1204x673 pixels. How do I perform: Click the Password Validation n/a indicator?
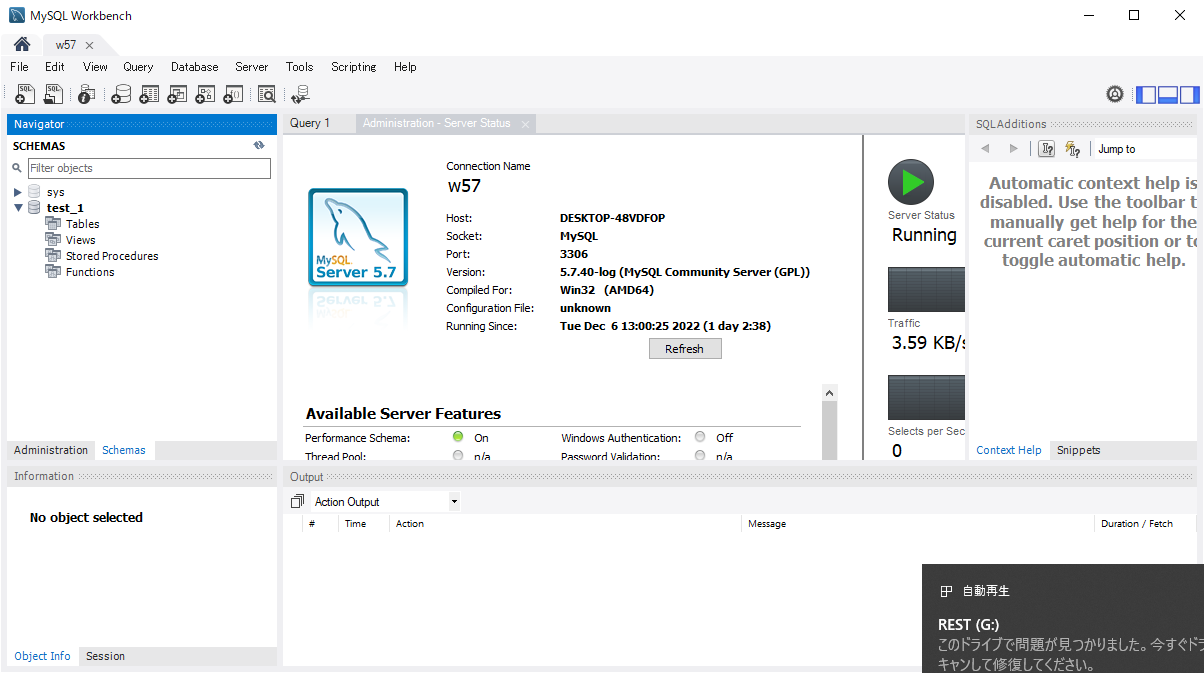(x=700, y=456)
